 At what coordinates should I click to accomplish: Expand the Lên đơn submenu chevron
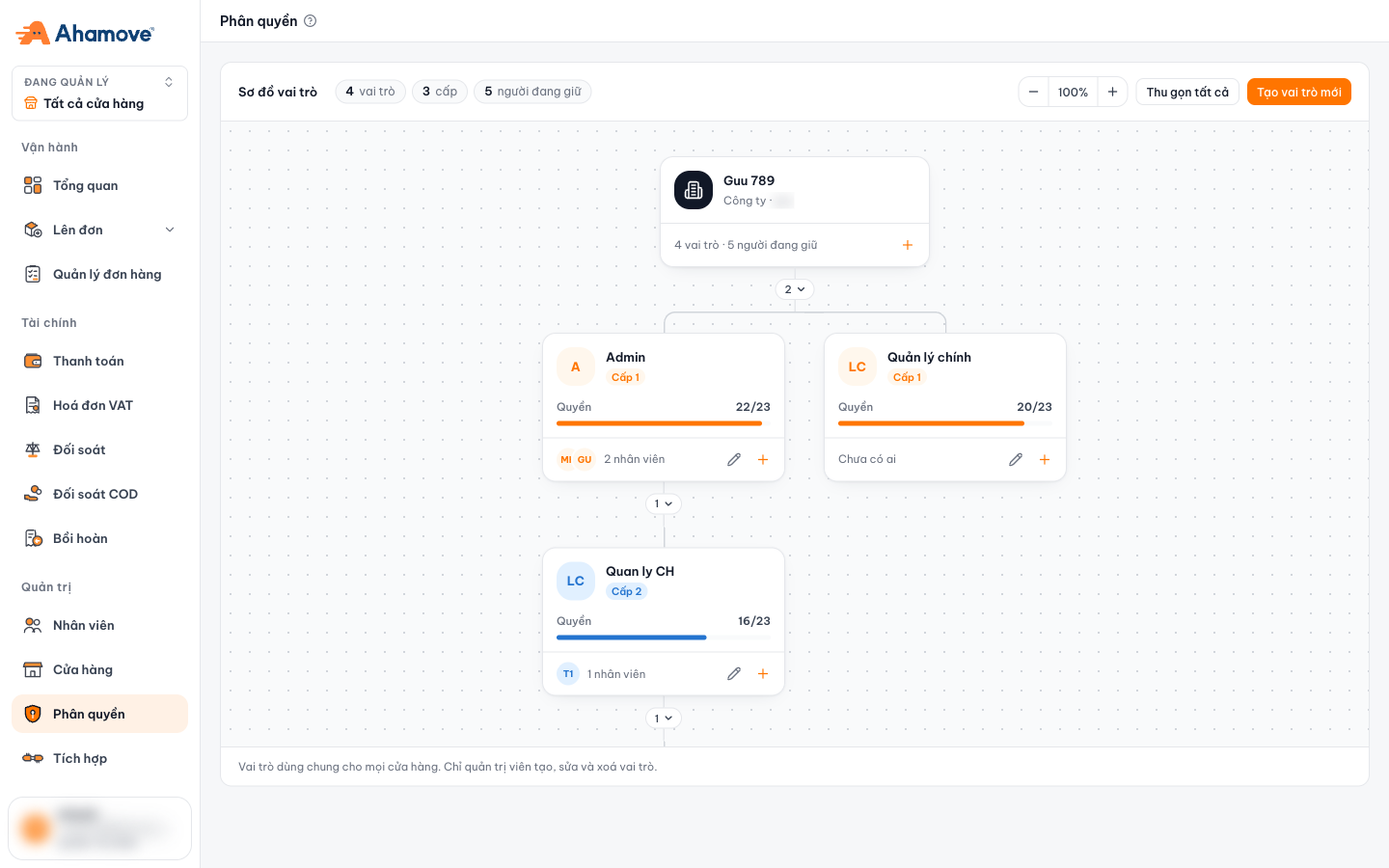[x=170, y=230]
